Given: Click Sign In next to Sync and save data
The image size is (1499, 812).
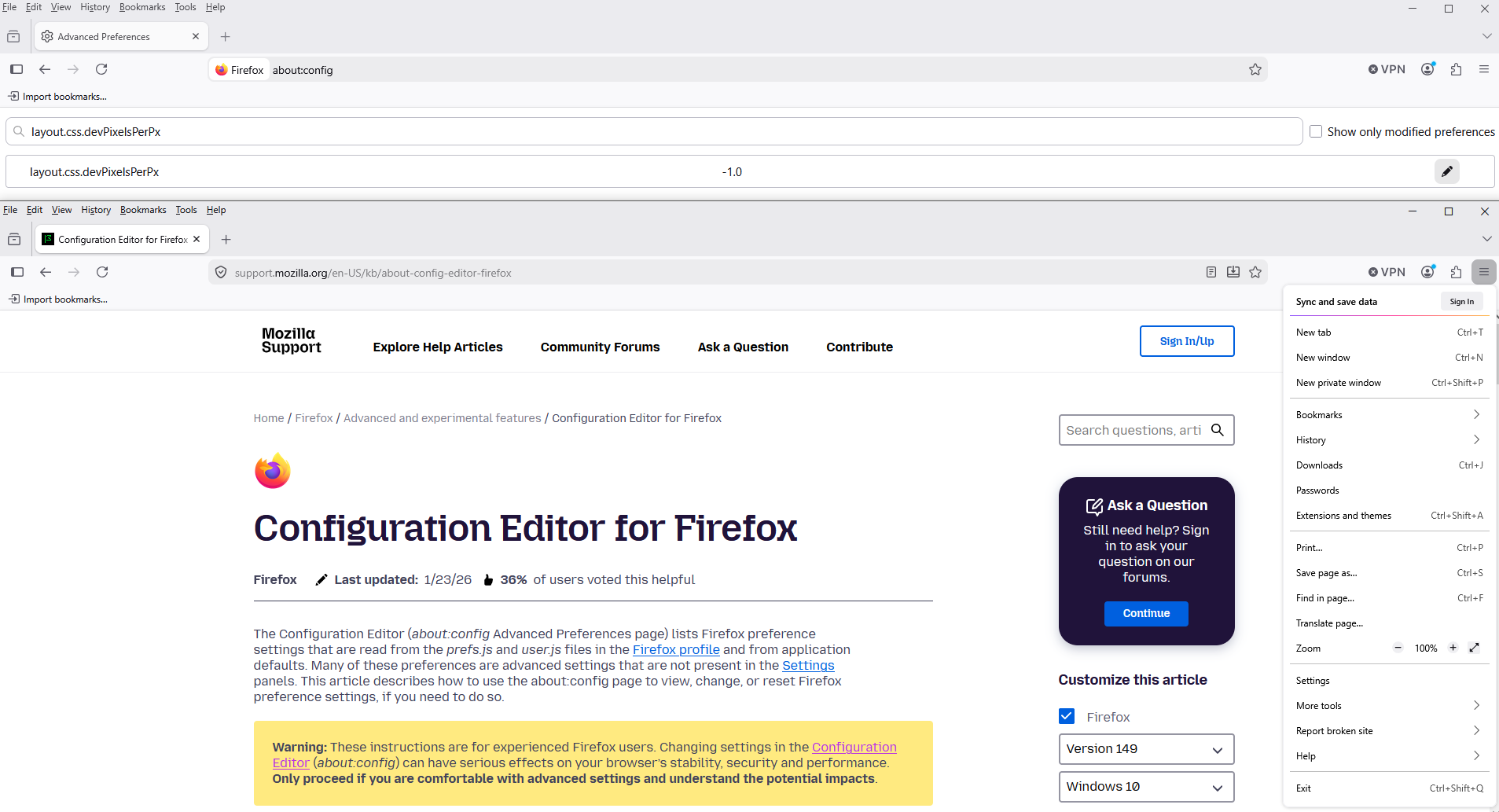Looking at the screenshot, I should coord(1462,301).
